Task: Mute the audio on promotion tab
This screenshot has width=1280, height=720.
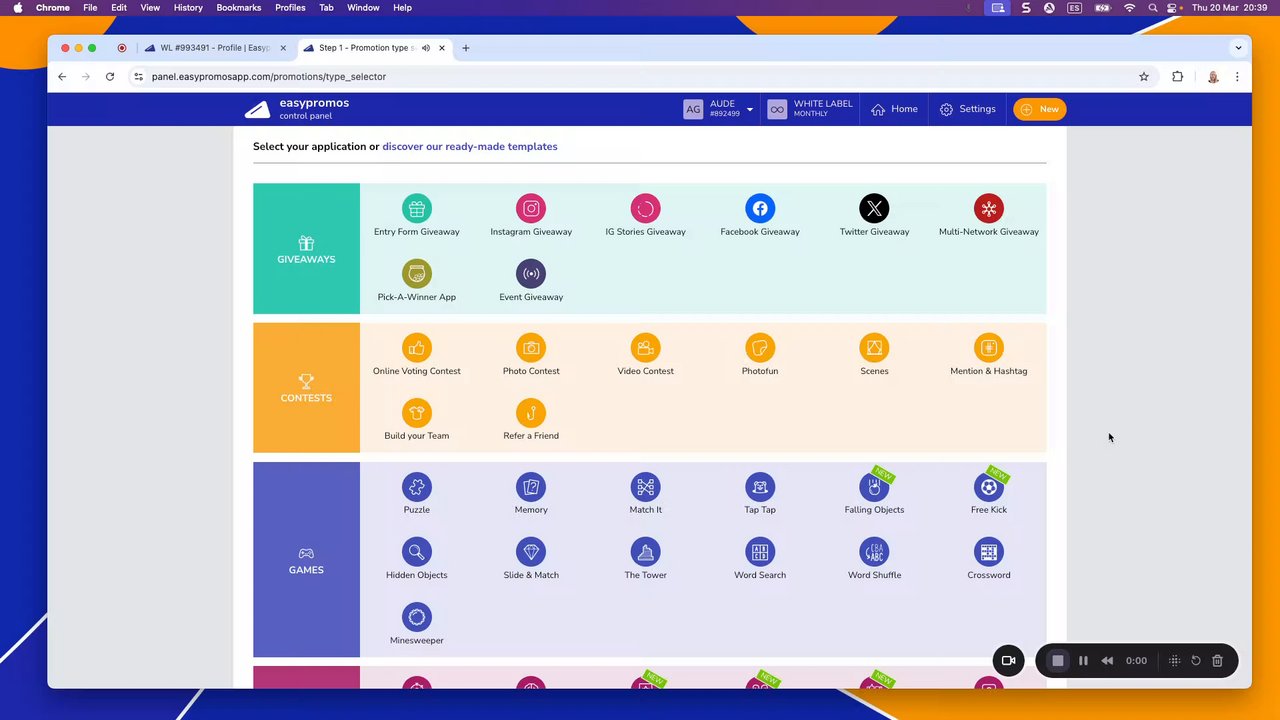Action: (x=426, y=48)
